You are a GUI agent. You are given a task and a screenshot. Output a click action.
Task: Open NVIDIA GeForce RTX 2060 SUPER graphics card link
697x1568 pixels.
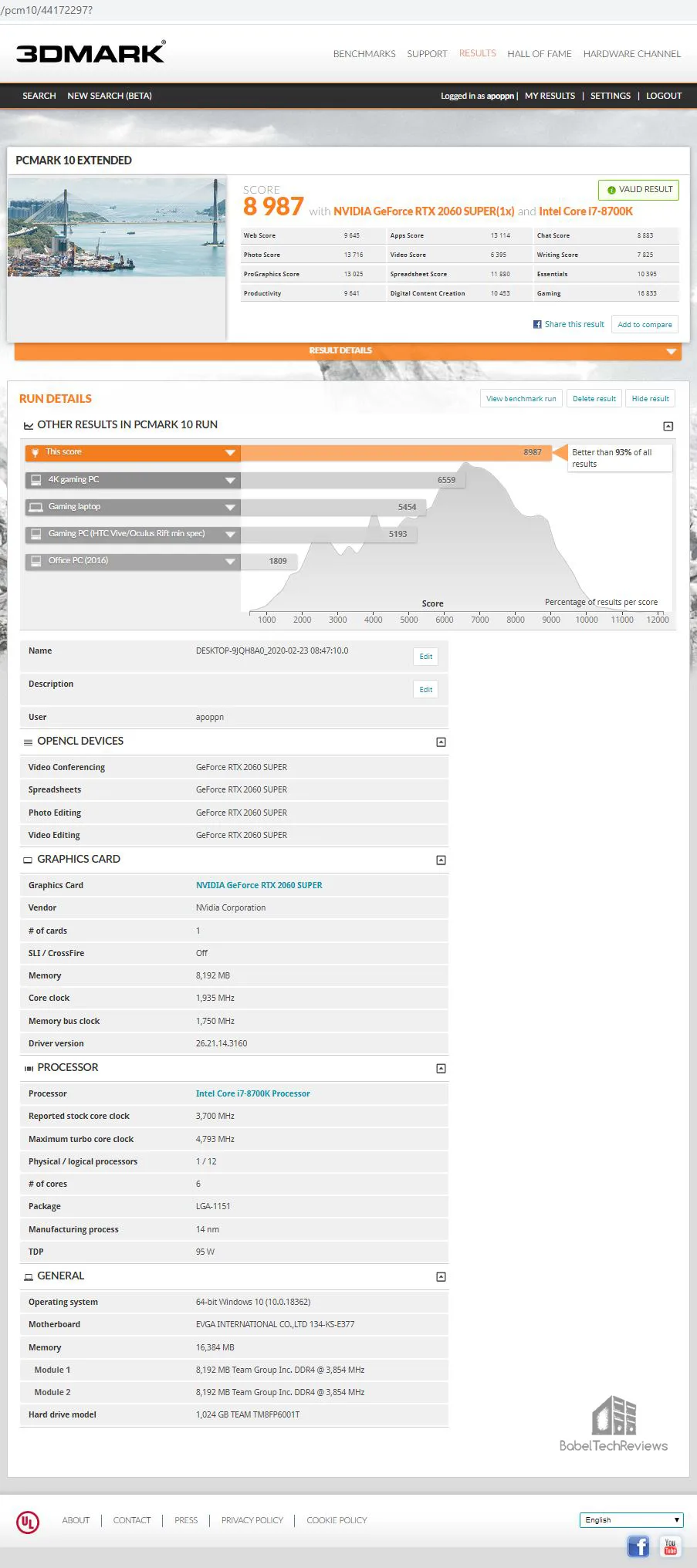pyautogui.click(x=259, y=886)
